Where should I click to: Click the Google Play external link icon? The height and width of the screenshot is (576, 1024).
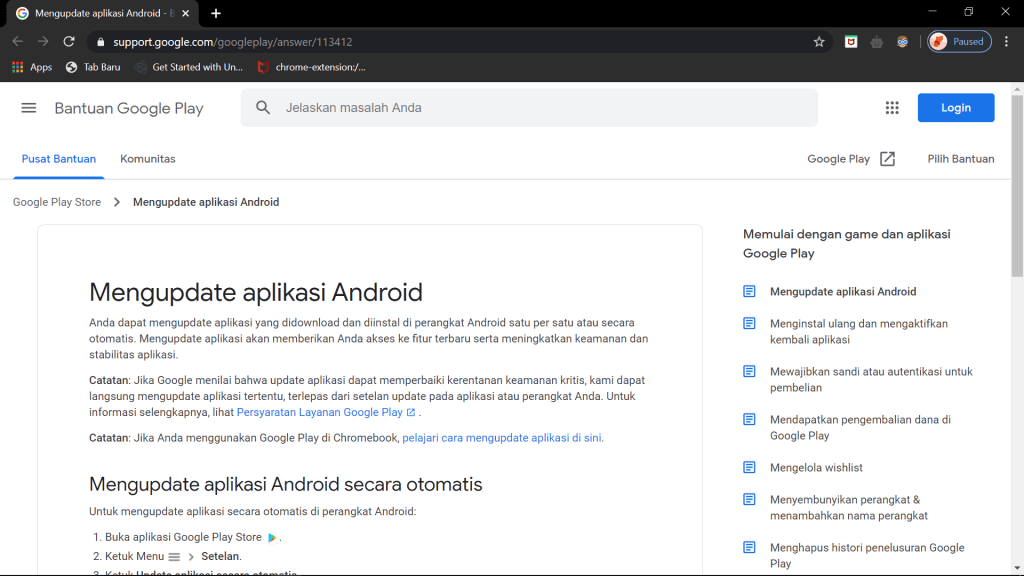(887, 159)
